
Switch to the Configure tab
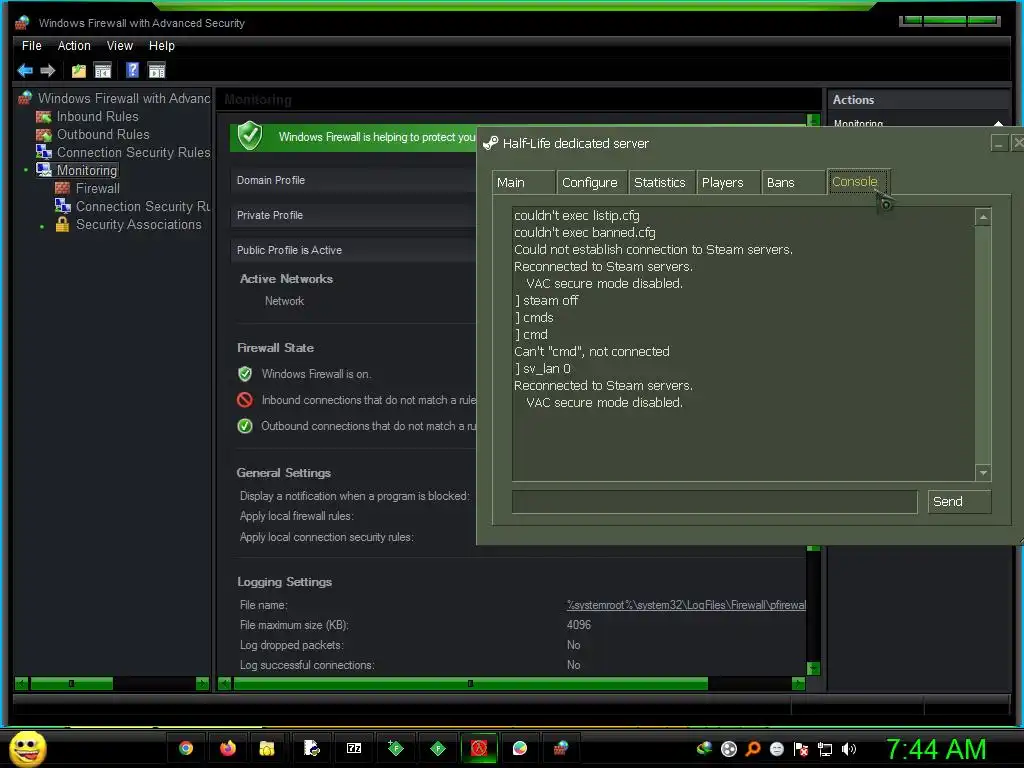591,182
